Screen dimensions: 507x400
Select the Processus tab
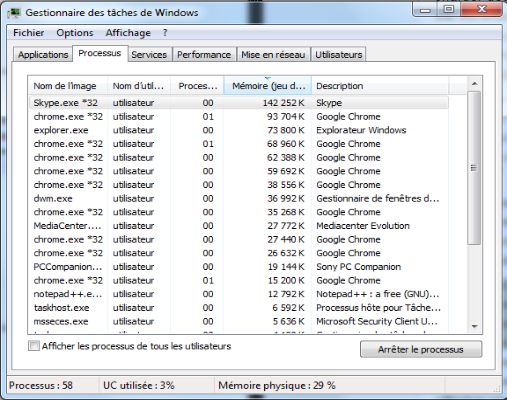pyautogui.click(x=100, y=53)
